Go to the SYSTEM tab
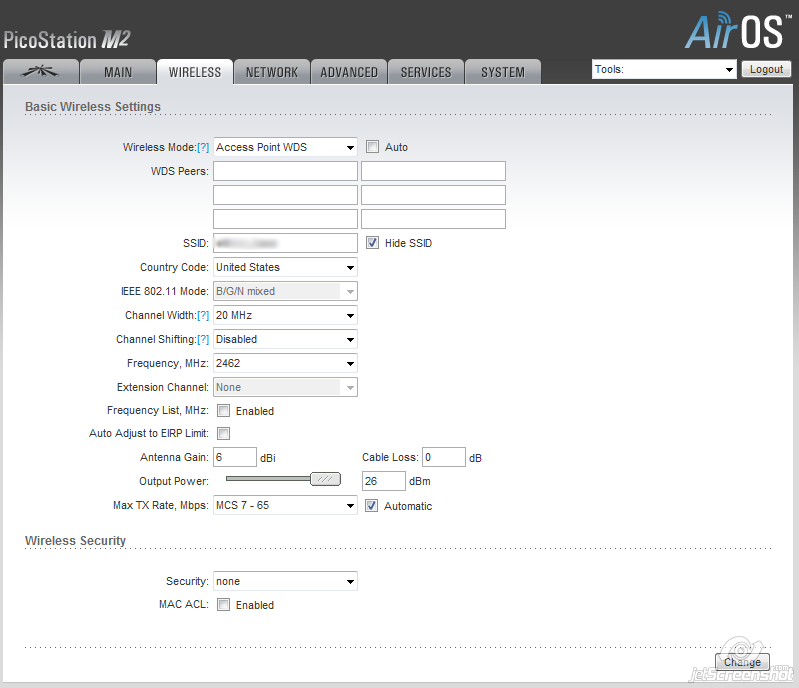The width and height of the screenshot is (799, 688). coord(502,72)
